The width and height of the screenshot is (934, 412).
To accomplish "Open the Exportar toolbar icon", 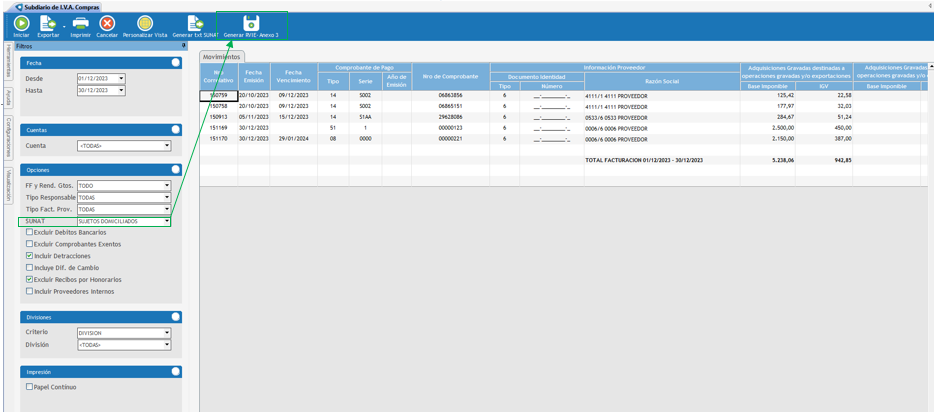I will (47, 23).
